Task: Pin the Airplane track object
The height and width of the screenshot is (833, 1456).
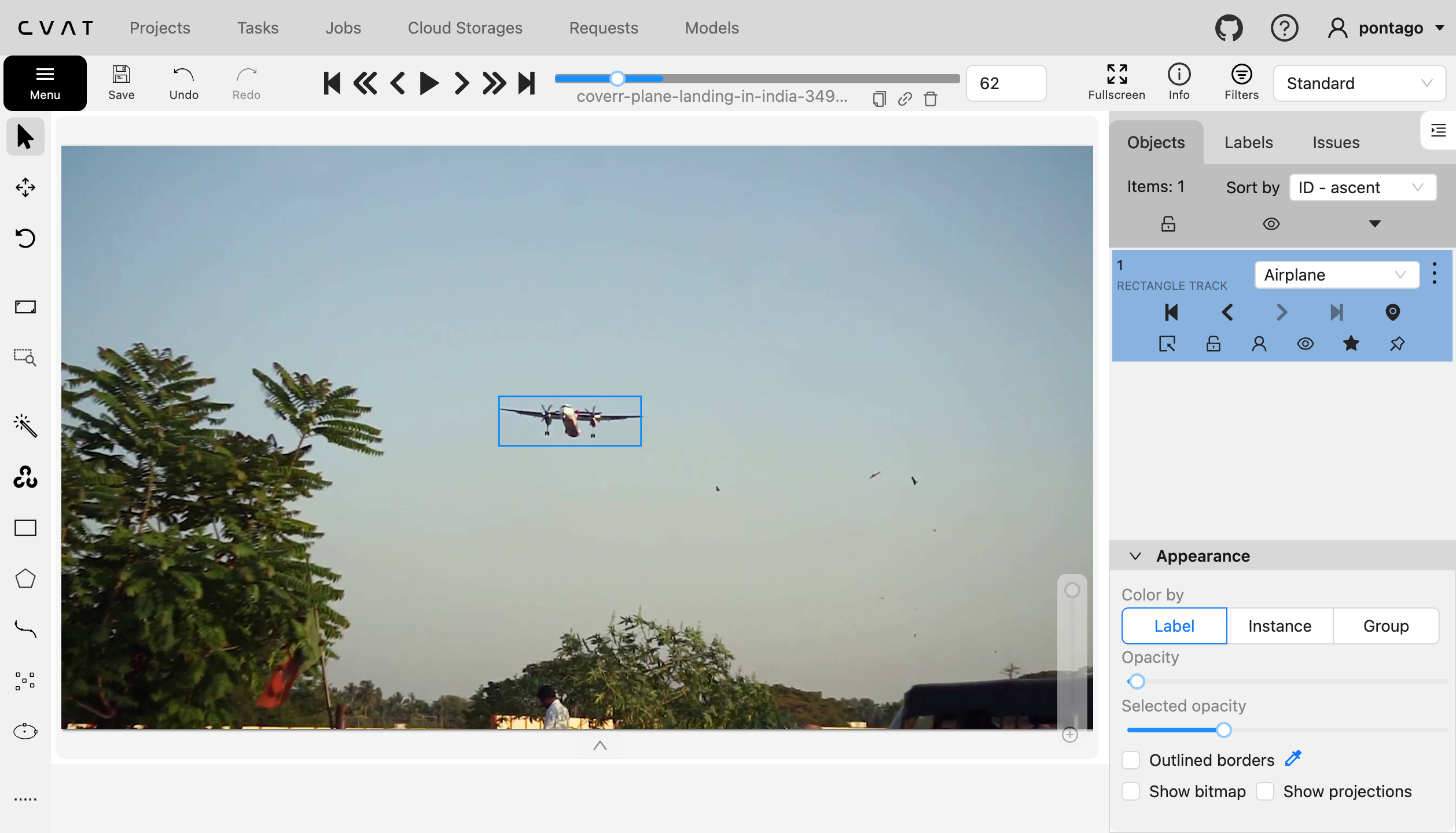Action: [x=1397, y=344]
